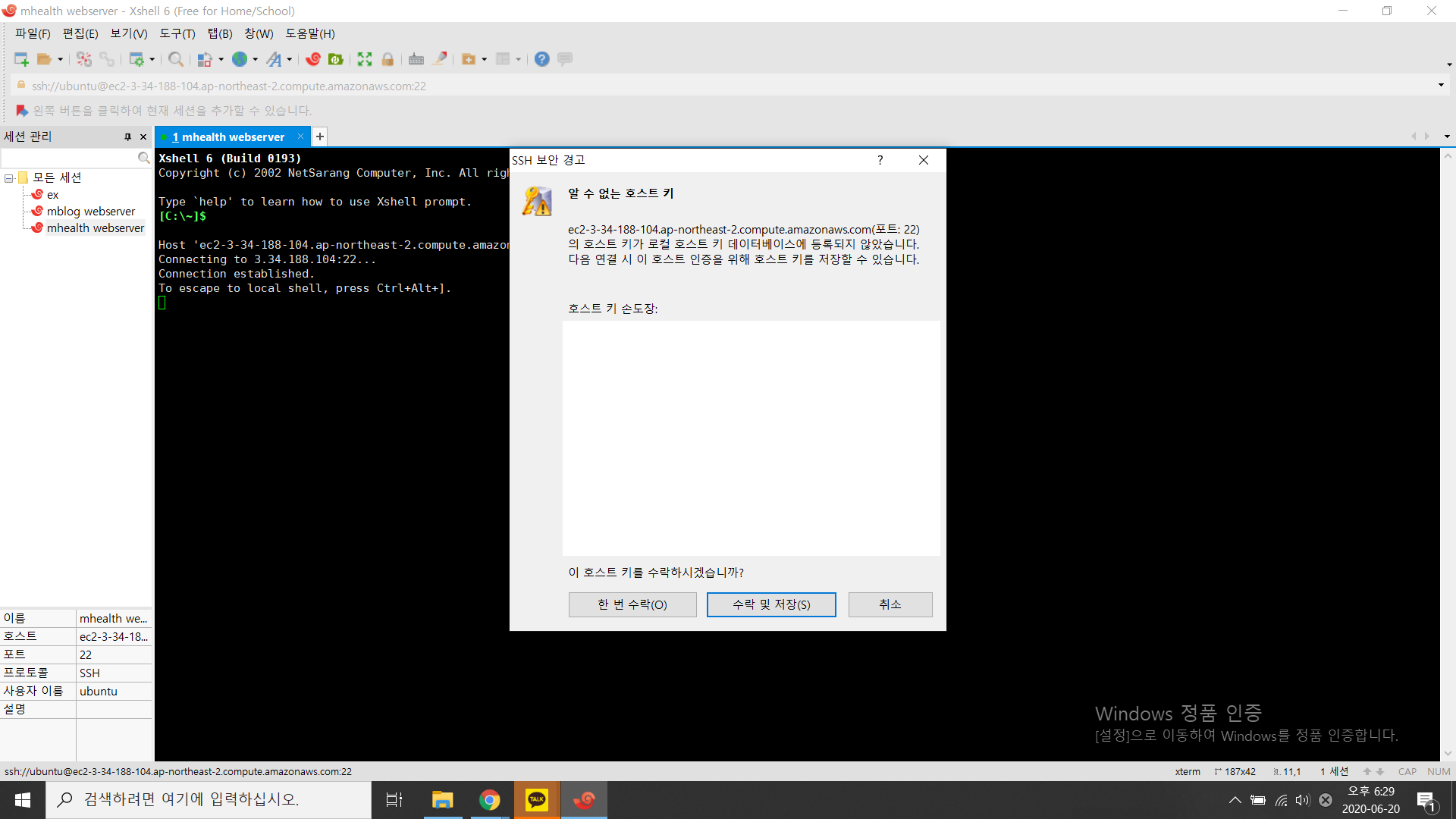Click the keyboard mapping toolbar icon

(x=416, y=59)
